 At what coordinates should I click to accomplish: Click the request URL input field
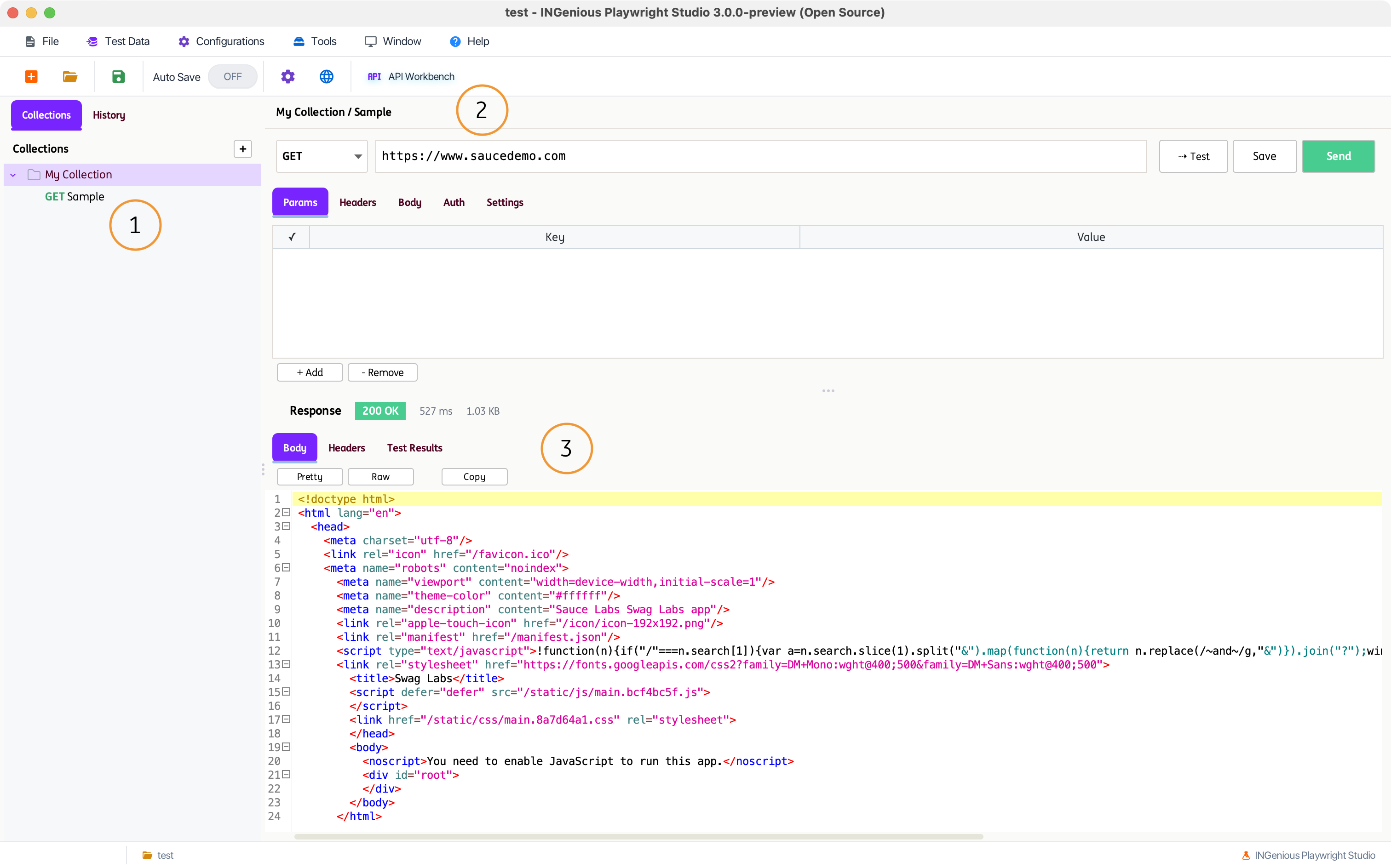(x=761, y=156)
